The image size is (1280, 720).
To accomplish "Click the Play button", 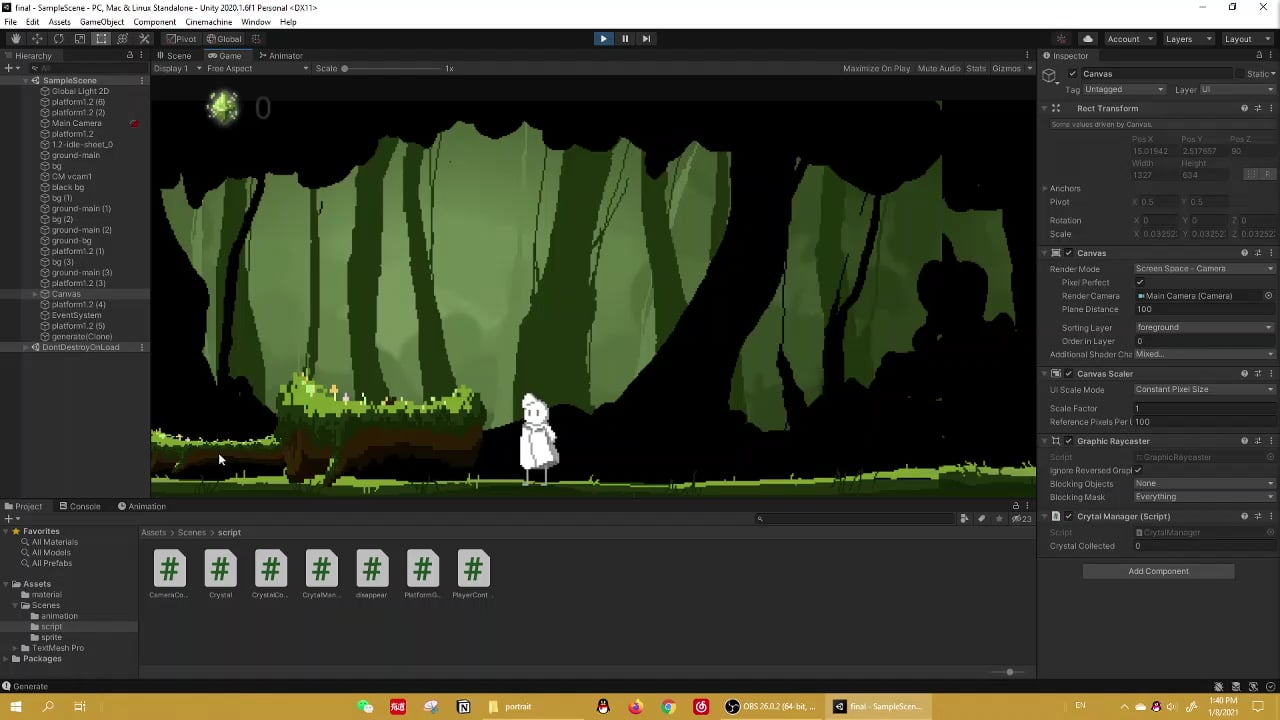I will pyautogui.click(x=603, y=39).
